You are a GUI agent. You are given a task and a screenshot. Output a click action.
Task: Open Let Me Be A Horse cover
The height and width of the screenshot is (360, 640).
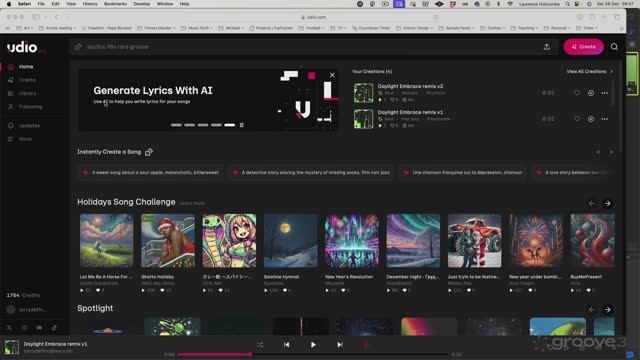tap(107, 240)
